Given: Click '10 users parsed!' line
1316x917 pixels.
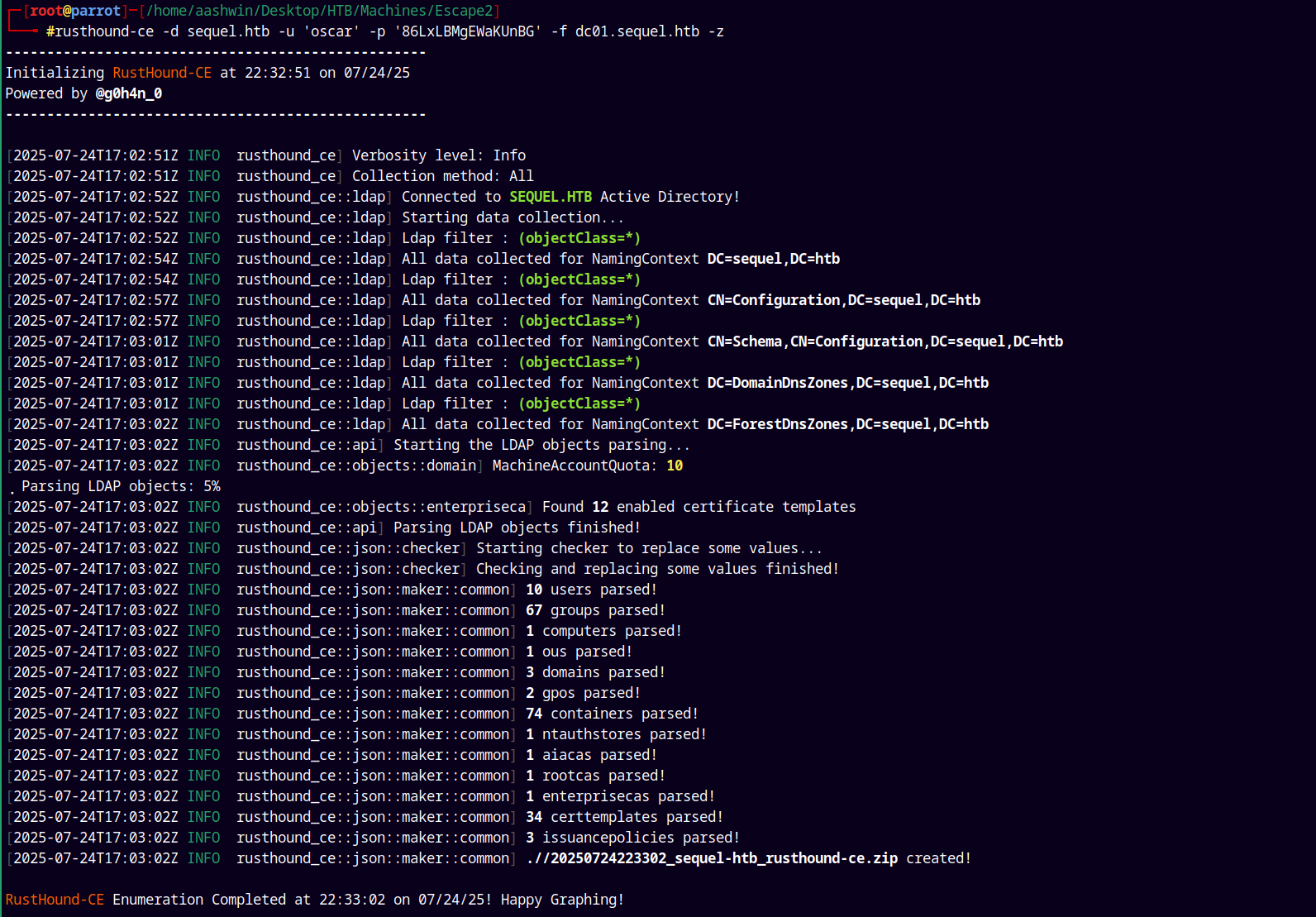Looking at the screenshot, I should [x=591, y=590].
